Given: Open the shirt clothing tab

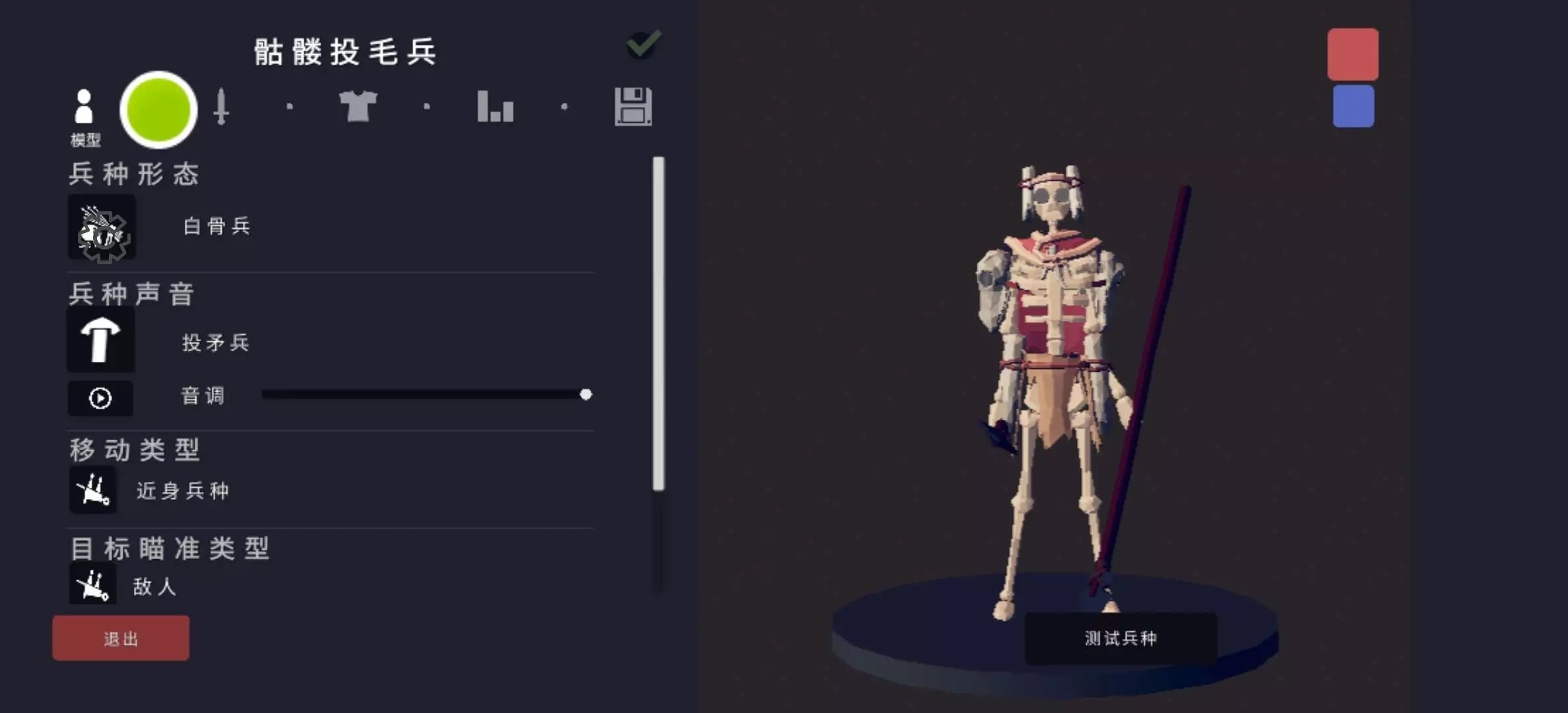Looking at the screenshot, I should click(x=358, y=106).
